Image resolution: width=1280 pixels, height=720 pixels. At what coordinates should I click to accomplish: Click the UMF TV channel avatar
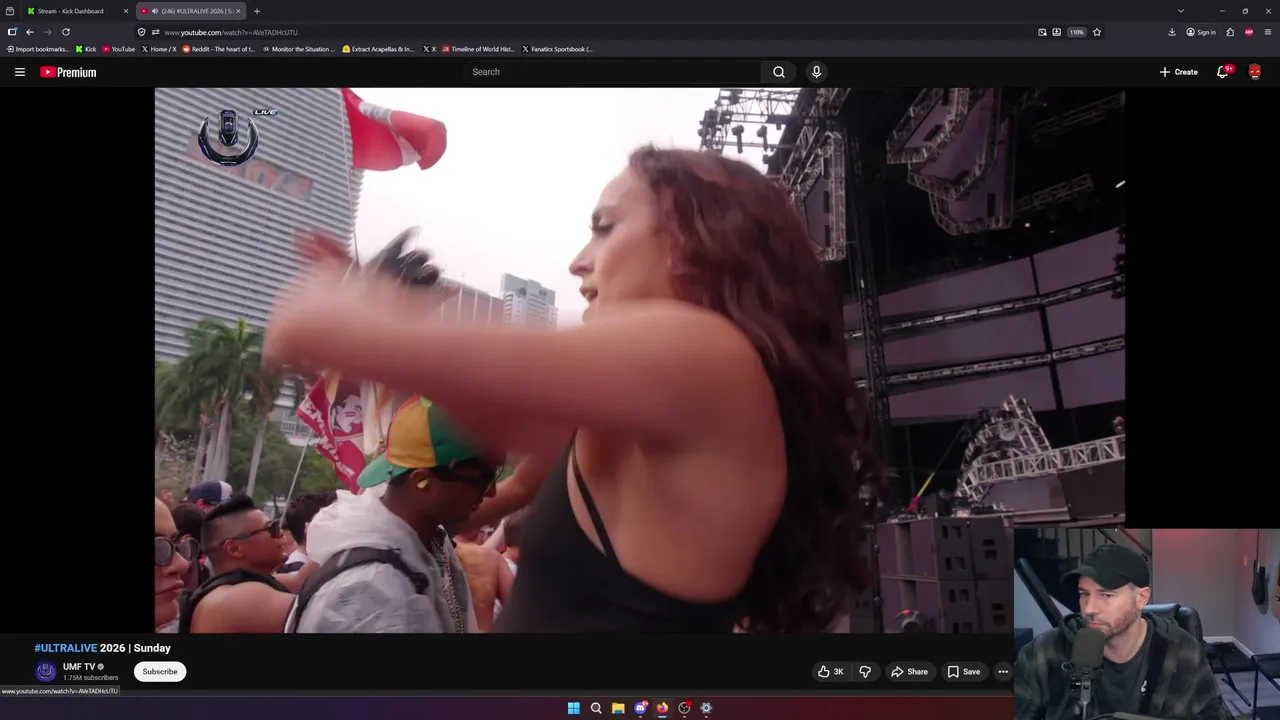point(46,671)
